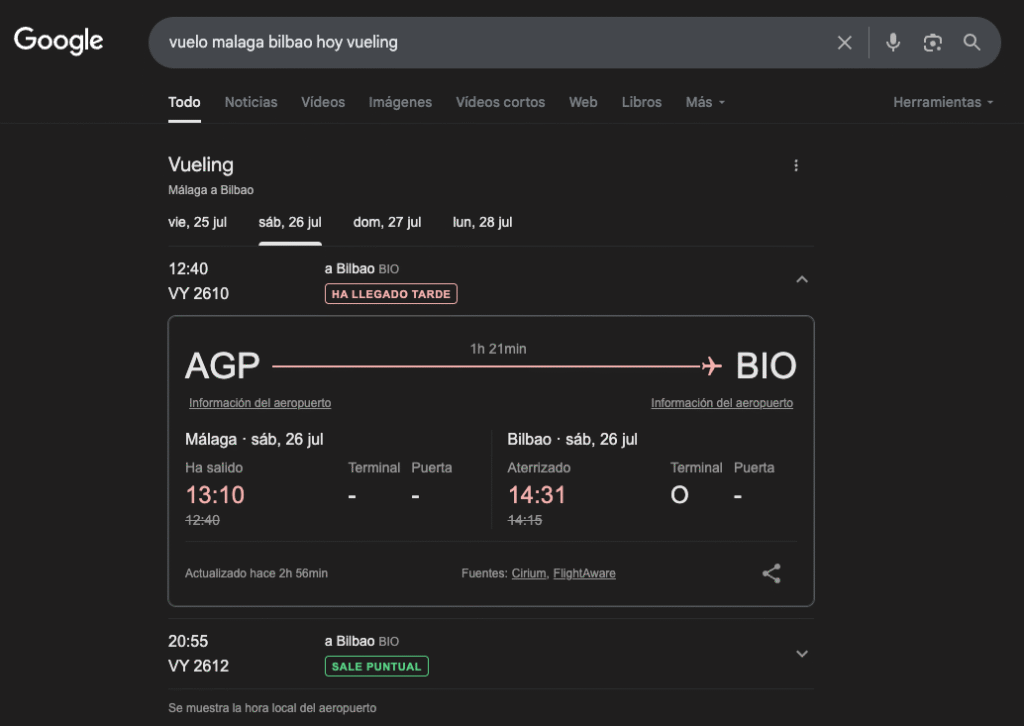Click the Google logo
This screenshot has width=1024, height=726.
58,40
